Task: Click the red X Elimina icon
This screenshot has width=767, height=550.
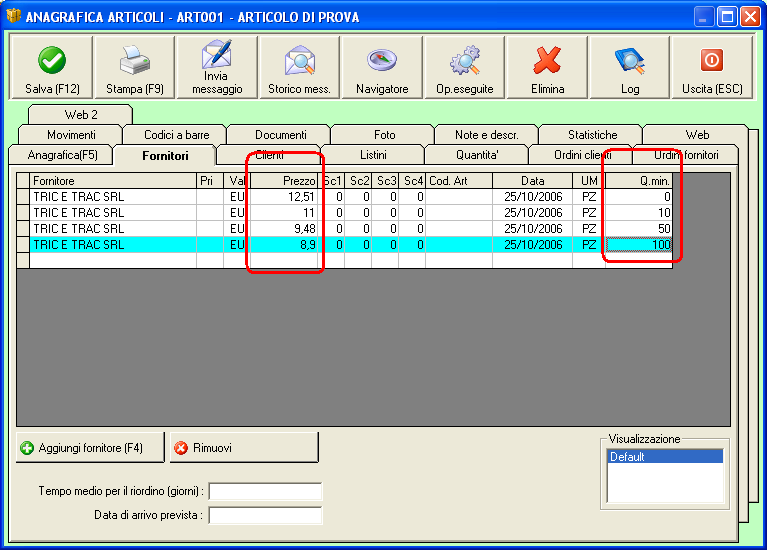Action: pyautogui.click(x=547, y=60)
